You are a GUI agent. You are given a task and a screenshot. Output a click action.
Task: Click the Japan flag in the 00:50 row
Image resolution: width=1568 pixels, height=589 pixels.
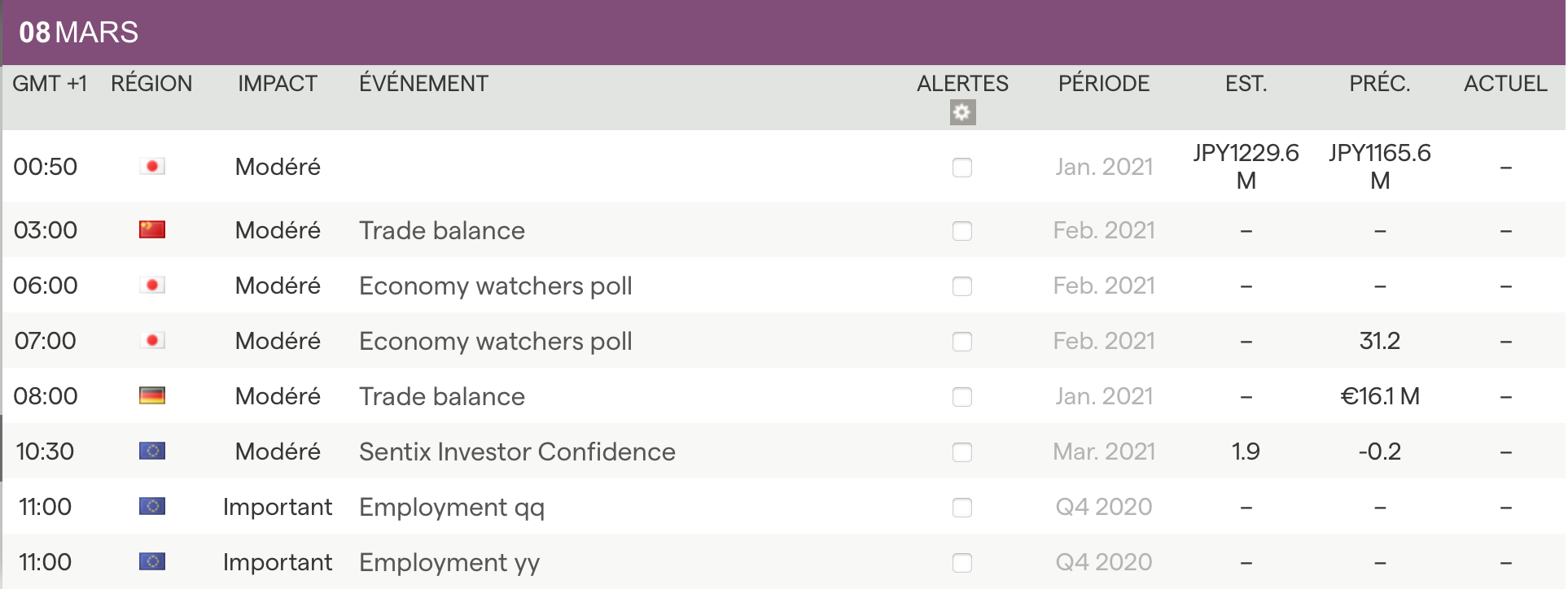pyautogui.click(x=152, y=167)
